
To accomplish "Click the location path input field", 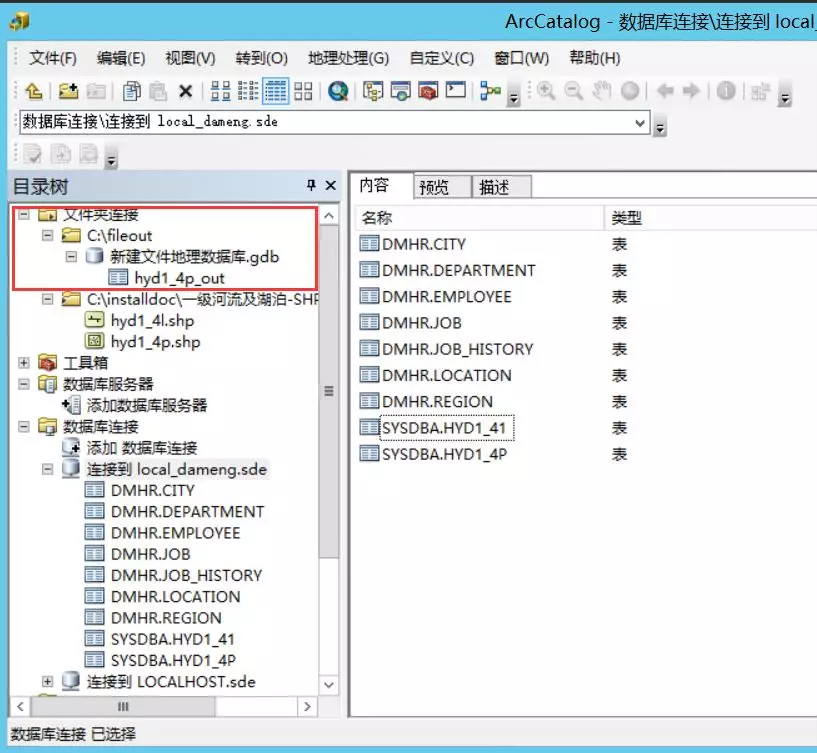I will (x=326, y=122).
